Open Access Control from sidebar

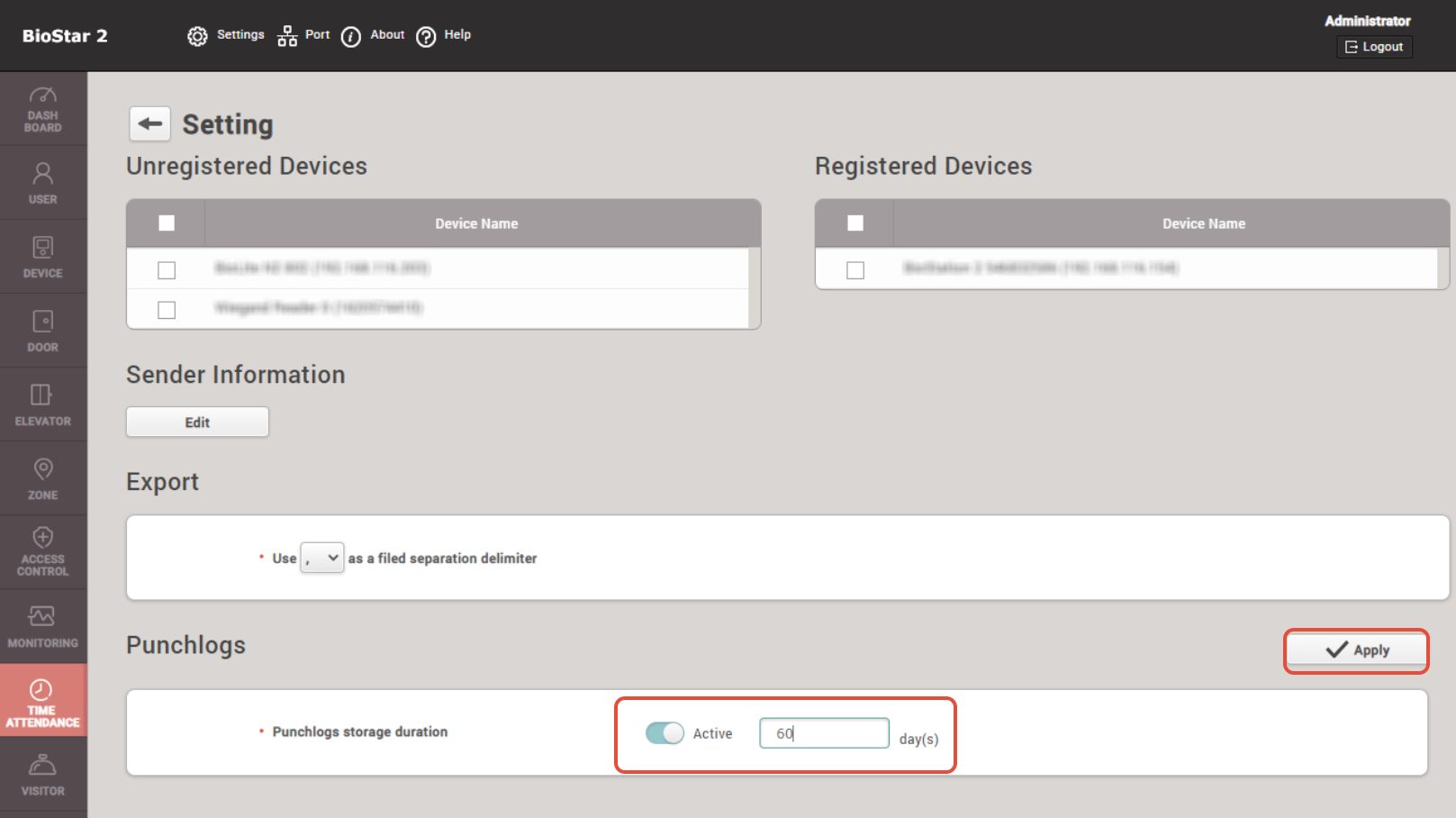point(42,551)
